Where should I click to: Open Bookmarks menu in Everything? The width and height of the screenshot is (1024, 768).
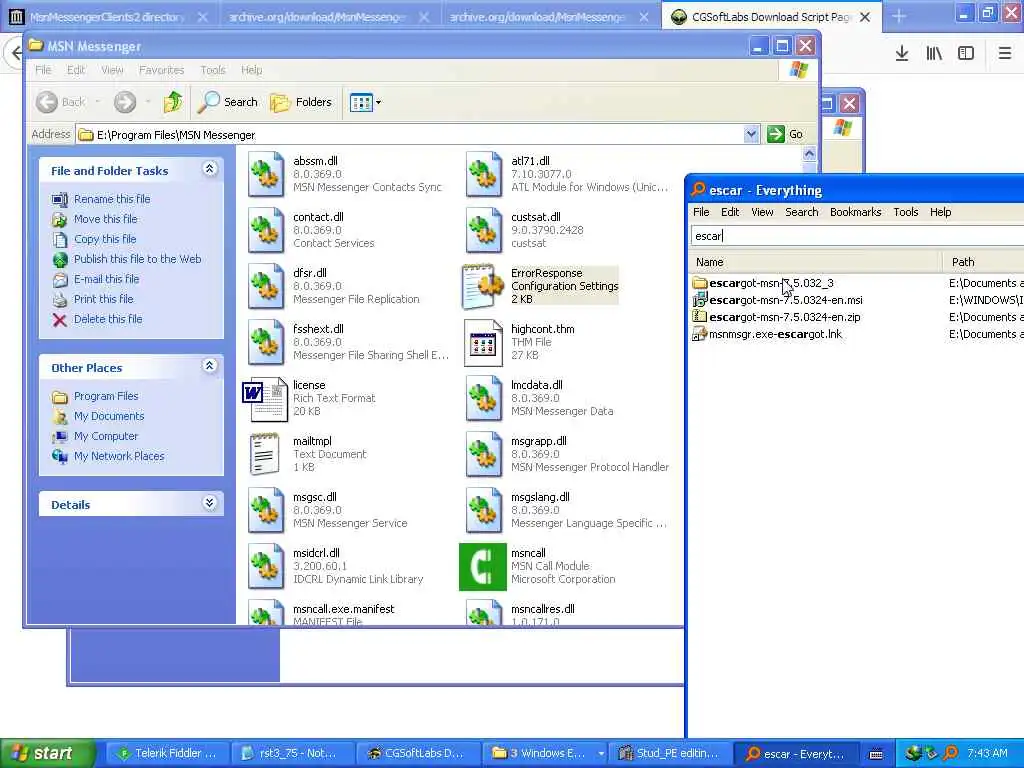point(856,212)
